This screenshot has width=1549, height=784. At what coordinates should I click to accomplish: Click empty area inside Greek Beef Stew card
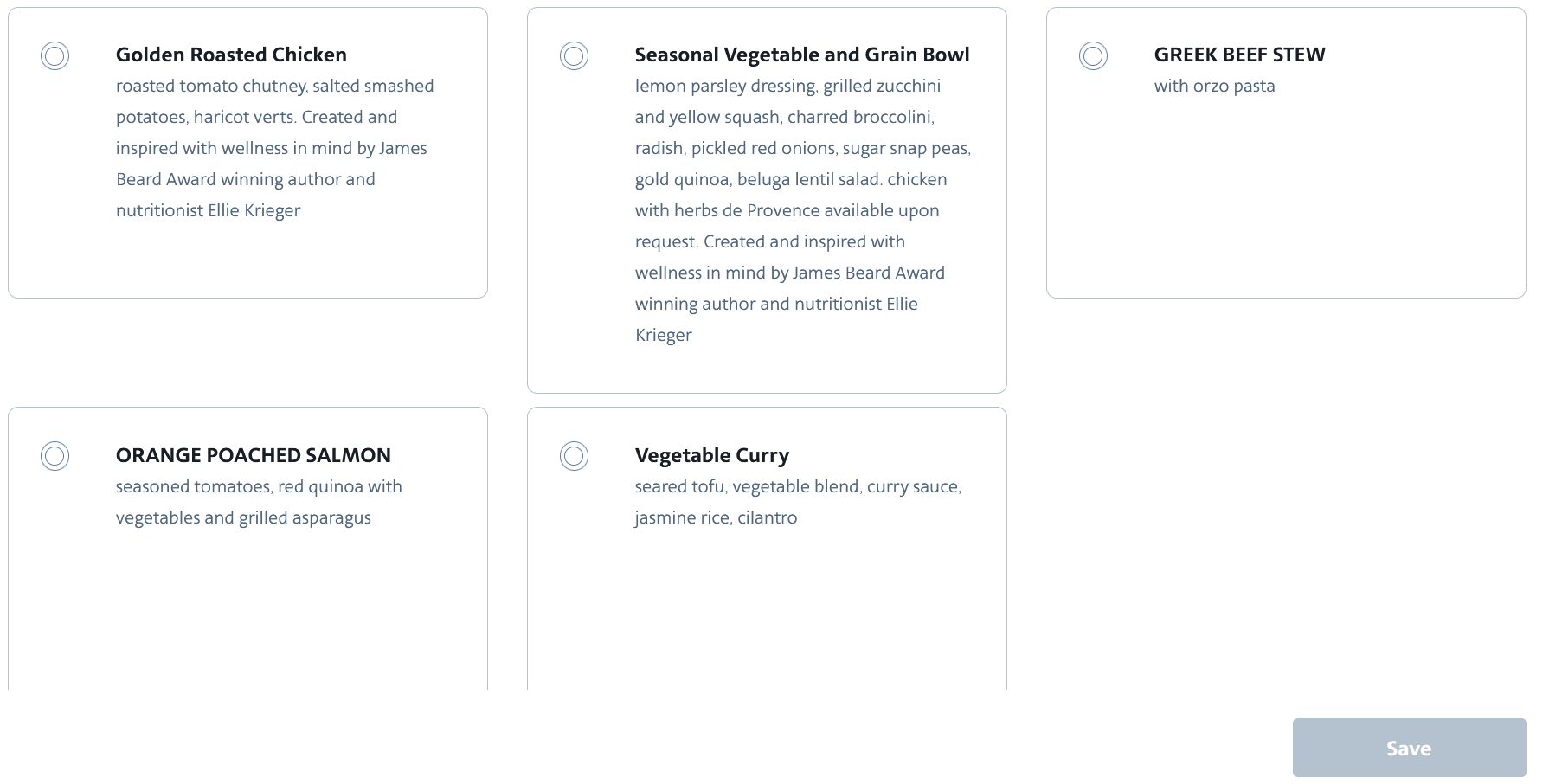[1286, 199]
